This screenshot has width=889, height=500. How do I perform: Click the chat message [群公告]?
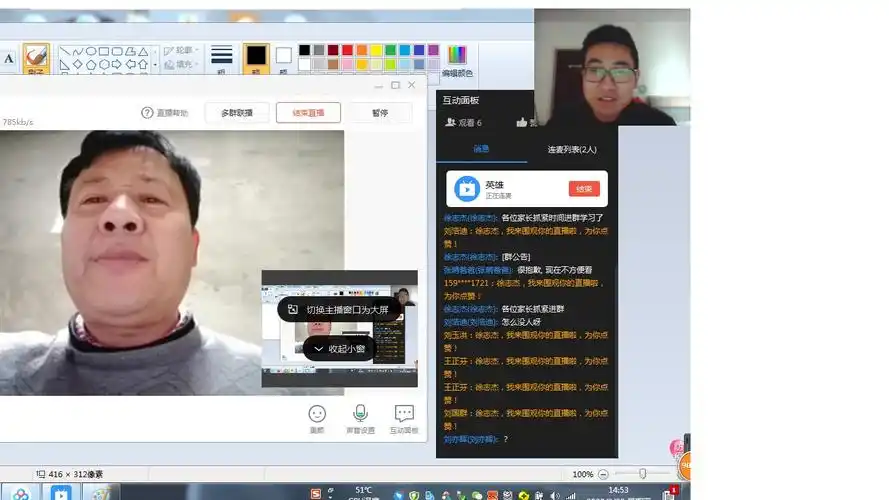(x=516, y=257)
